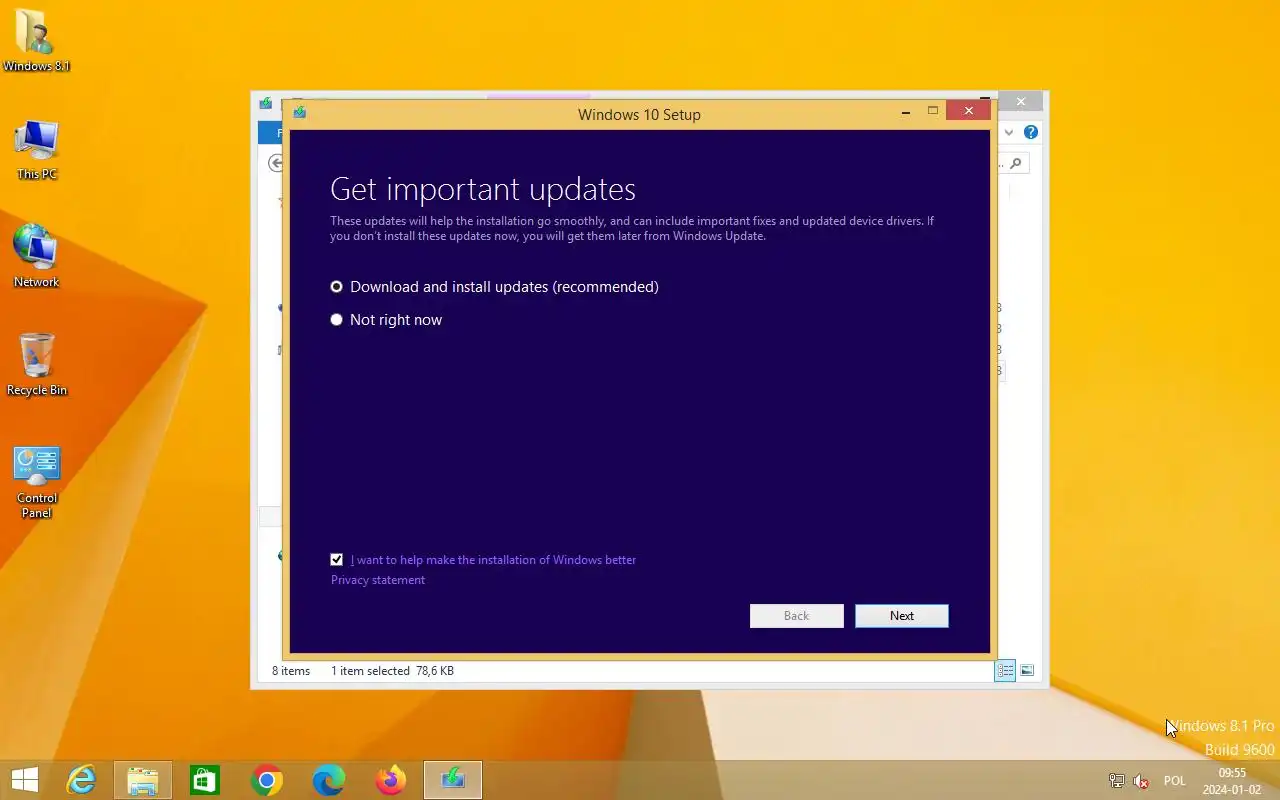
Task: Launch Microsoft Edge from taskbar
Action: pyautogui.click(x=329, y=780)
